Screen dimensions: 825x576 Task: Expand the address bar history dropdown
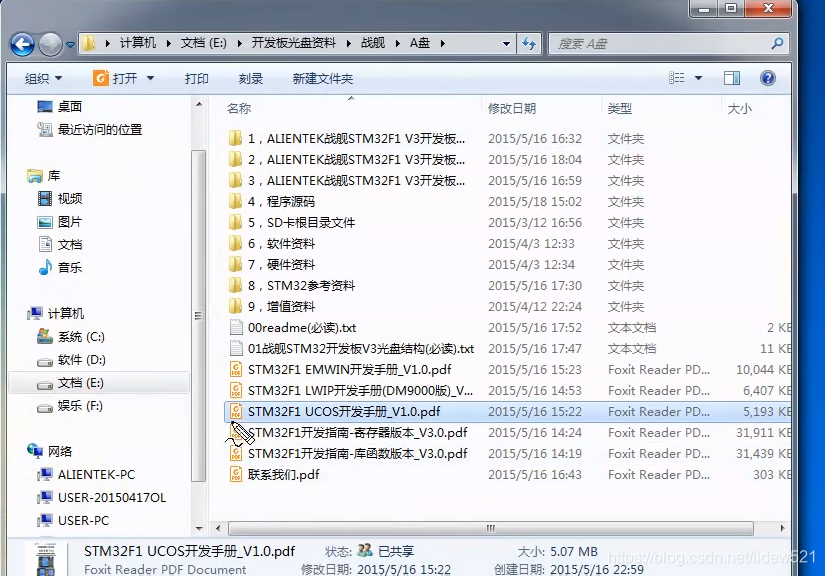click(506, 44)
